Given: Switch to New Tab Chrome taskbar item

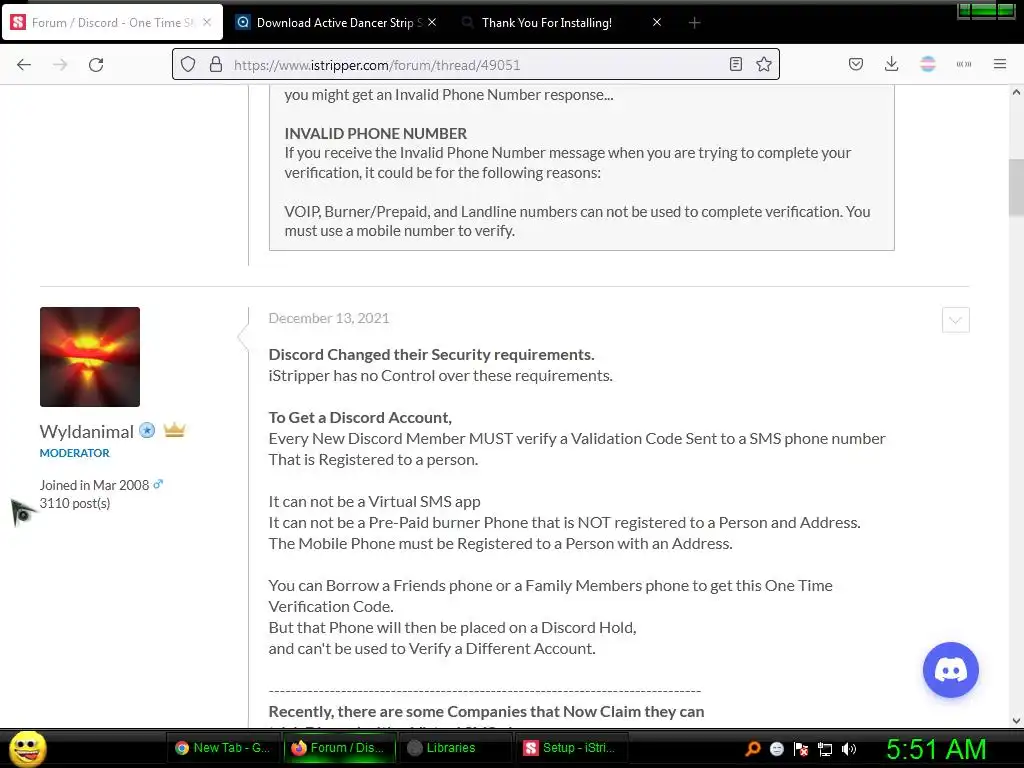Looking at the screenshot, I should 222,748.
